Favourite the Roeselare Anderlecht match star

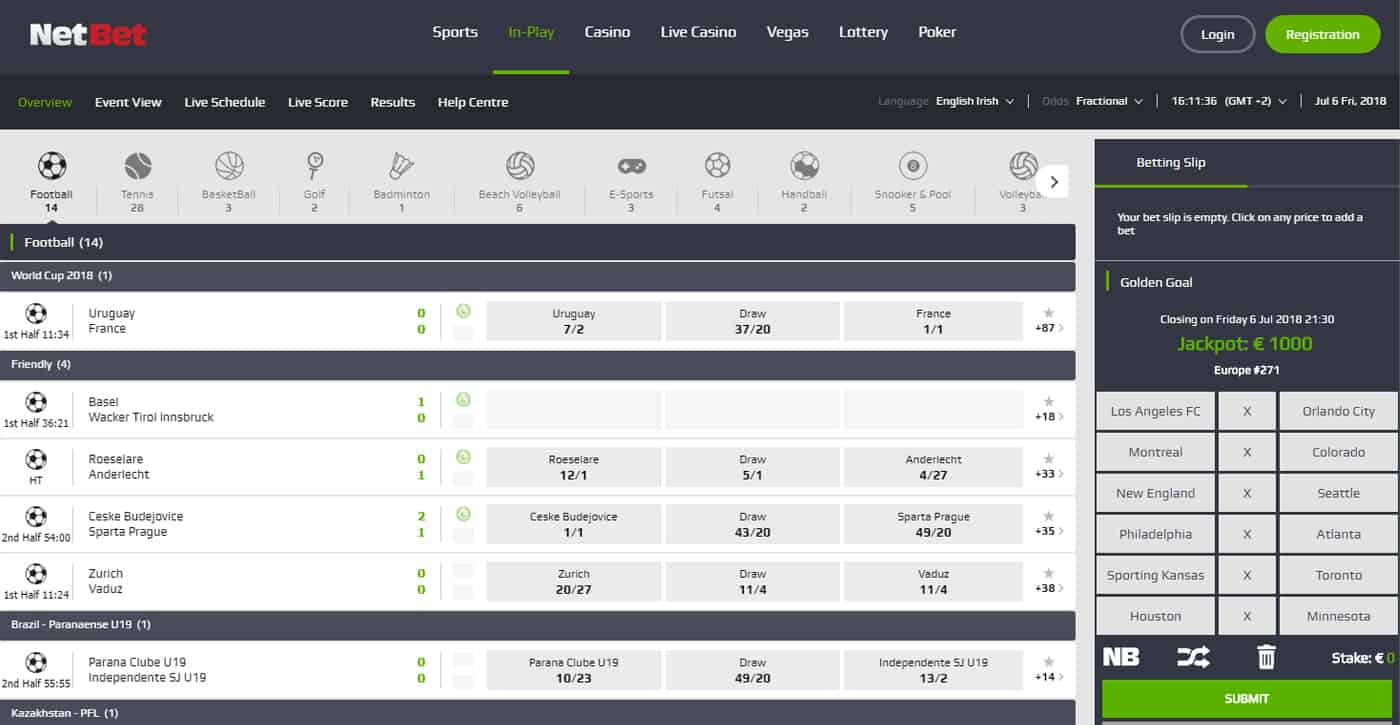coord(1049,458)
